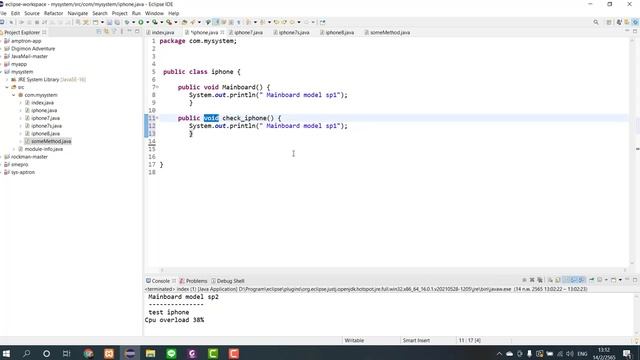Viewport: 640px width, 360px height.
Task: Toggle Word Wrap in Console toolbar
Action: tap(566, 280)
